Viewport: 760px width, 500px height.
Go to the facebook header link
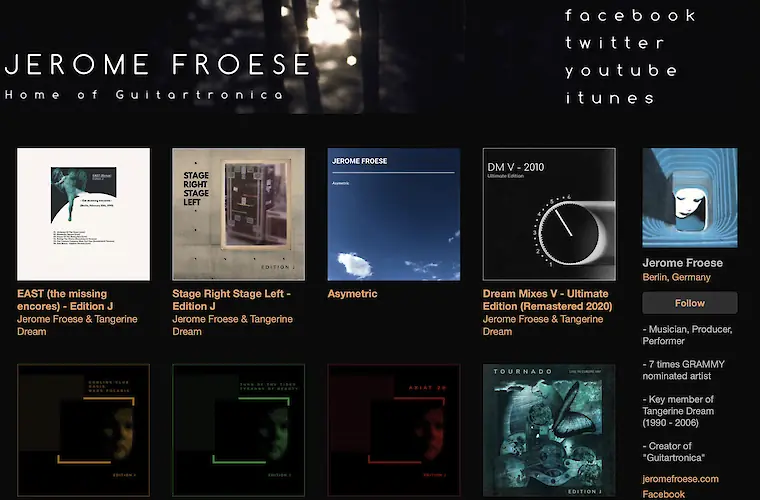pos(630,16)
